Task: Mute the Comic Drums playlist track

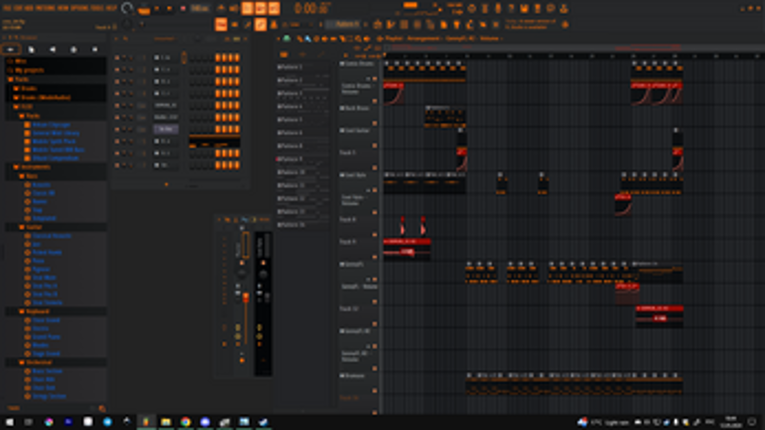Action: pos(375,79)
